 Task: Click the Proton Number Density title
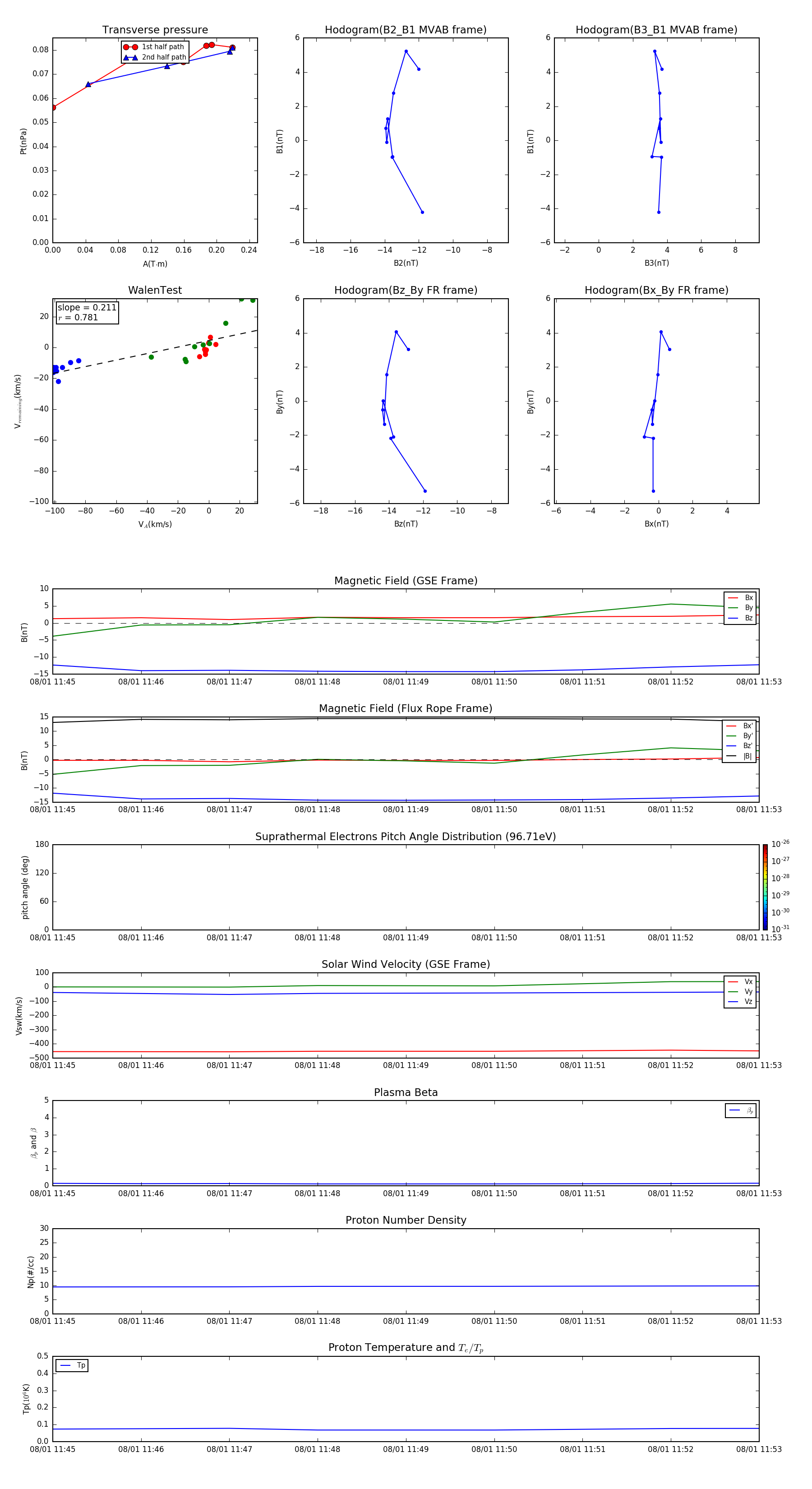coord(406,1220)
